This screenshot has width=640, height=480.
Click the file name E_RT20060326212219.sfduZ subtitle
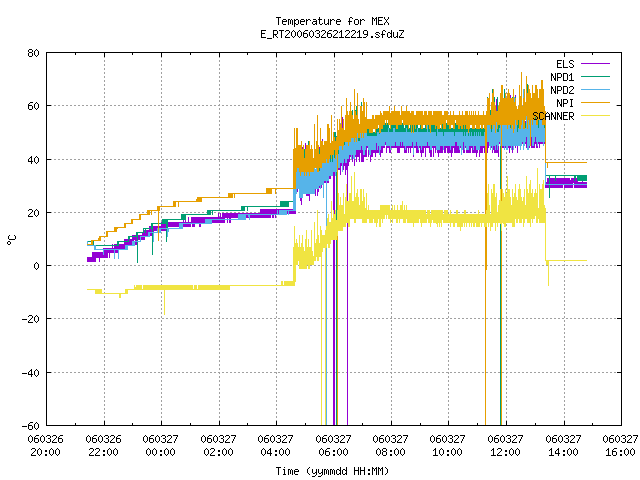(x=332, y=34)
